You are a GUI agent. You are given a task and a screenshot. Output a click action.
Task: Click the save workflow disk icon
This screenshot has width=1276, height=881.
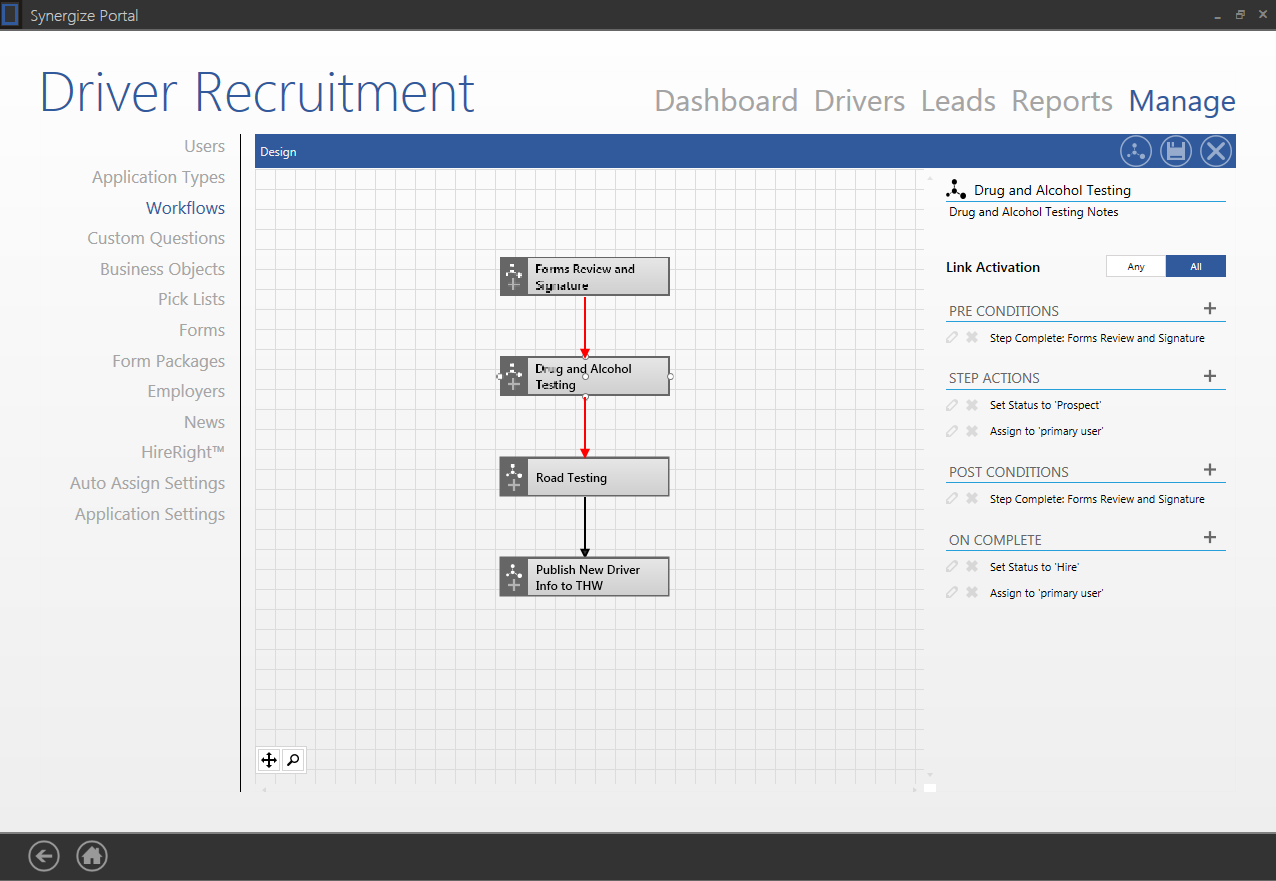click(1176, 152)
